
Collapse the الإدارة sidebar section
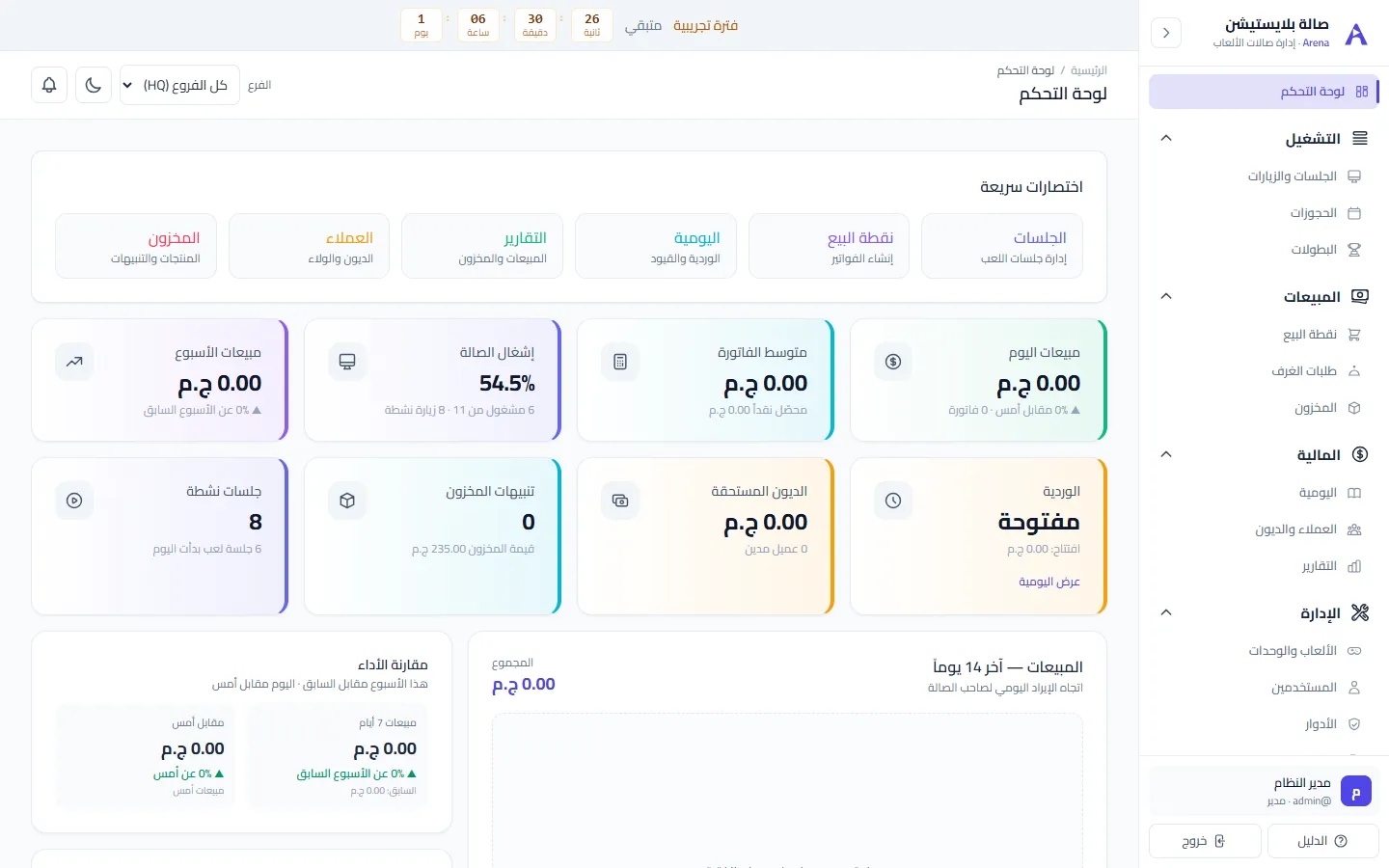(x=1166, y=612)
